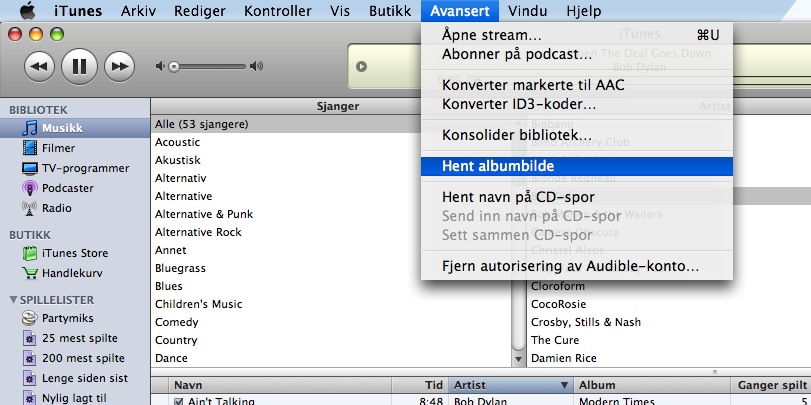Select the Akustisk genre

331,160
